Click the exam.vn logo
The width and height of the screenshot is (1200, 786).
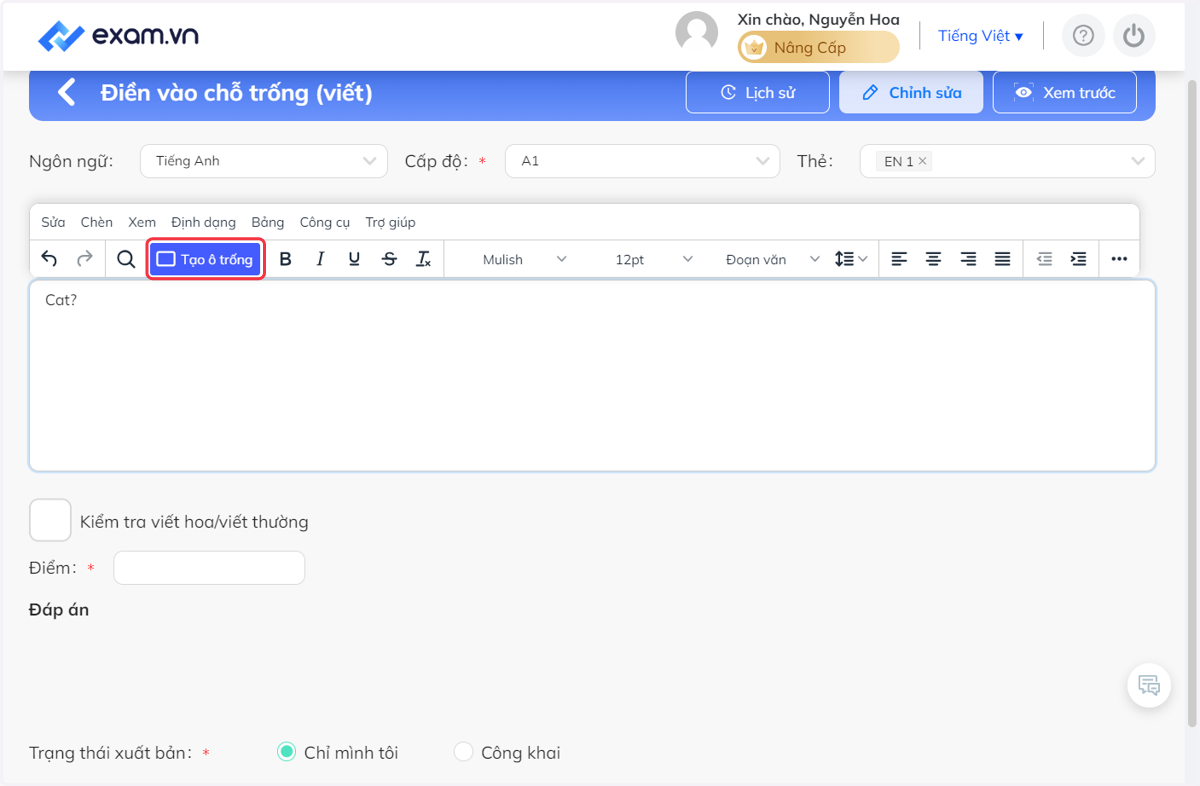pos(118,36)
